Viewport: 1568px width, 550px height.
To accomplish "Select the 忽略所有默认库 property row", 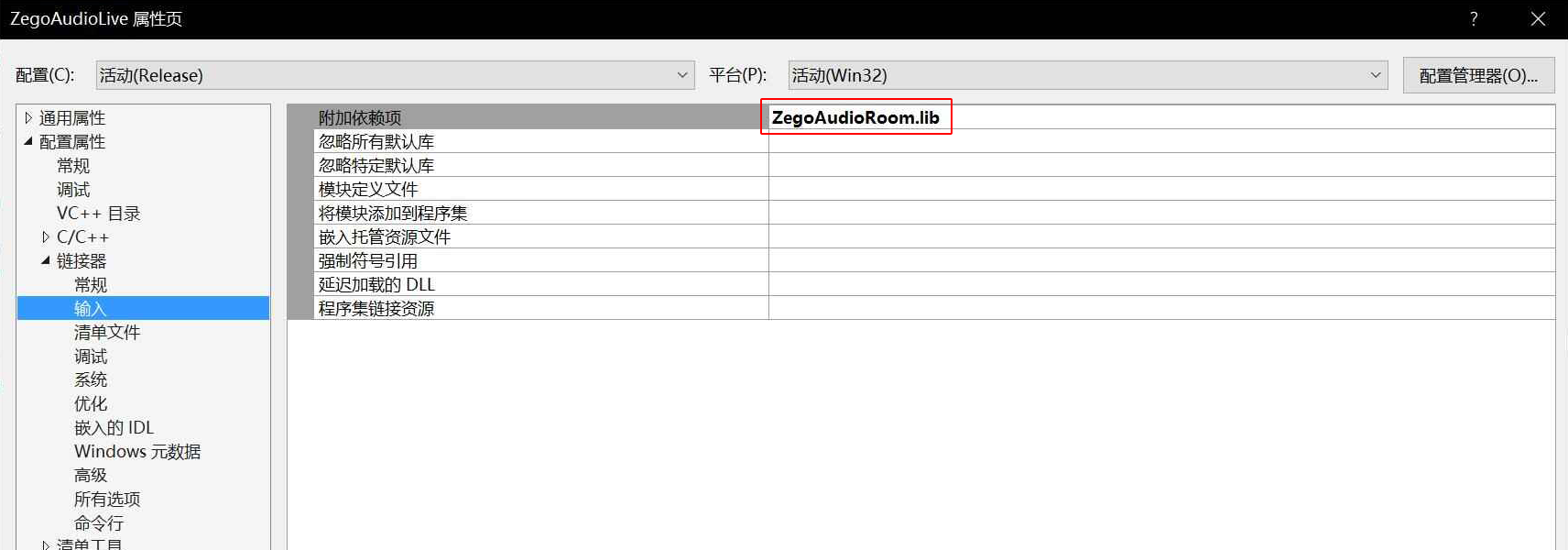I will point(920,141).
